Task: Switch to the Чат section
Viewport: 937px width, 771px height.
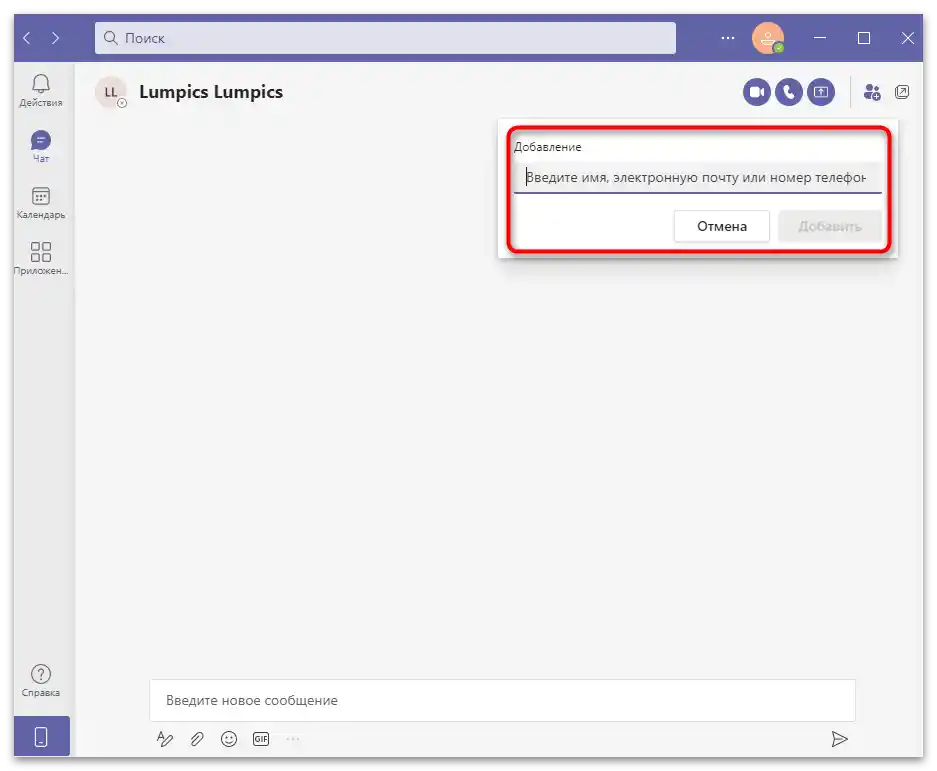Action: tap(41, 146)
